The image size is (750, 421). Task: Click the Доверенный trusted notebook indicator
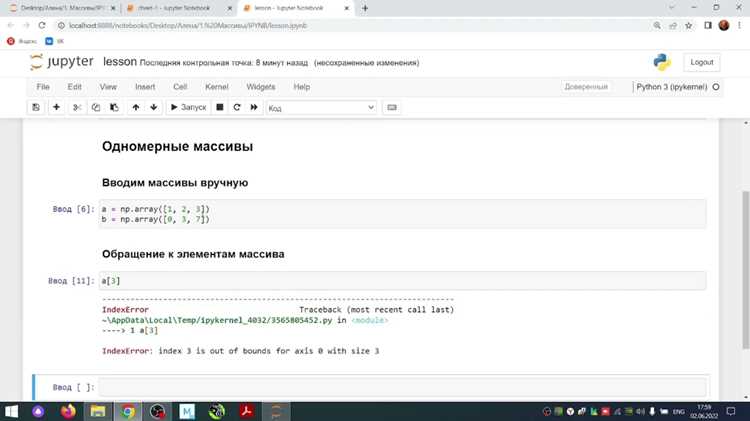(x=586, y=87)
